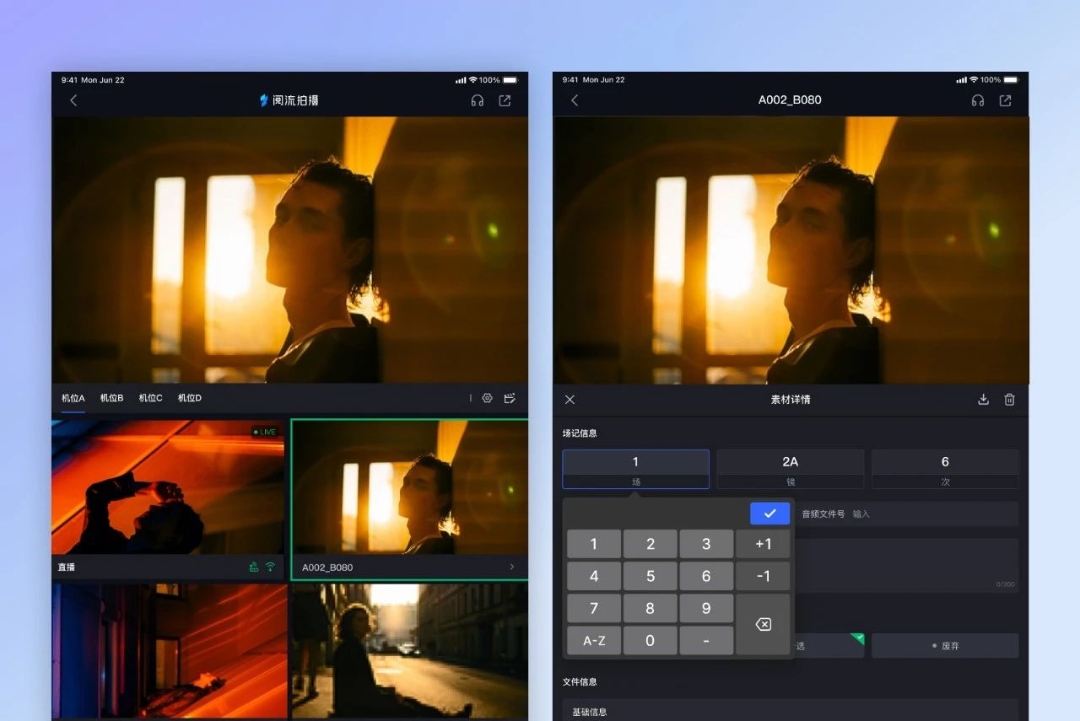1080x721 pixels.
Task: Tap the keypad digit 3 key
Action: 706,544
